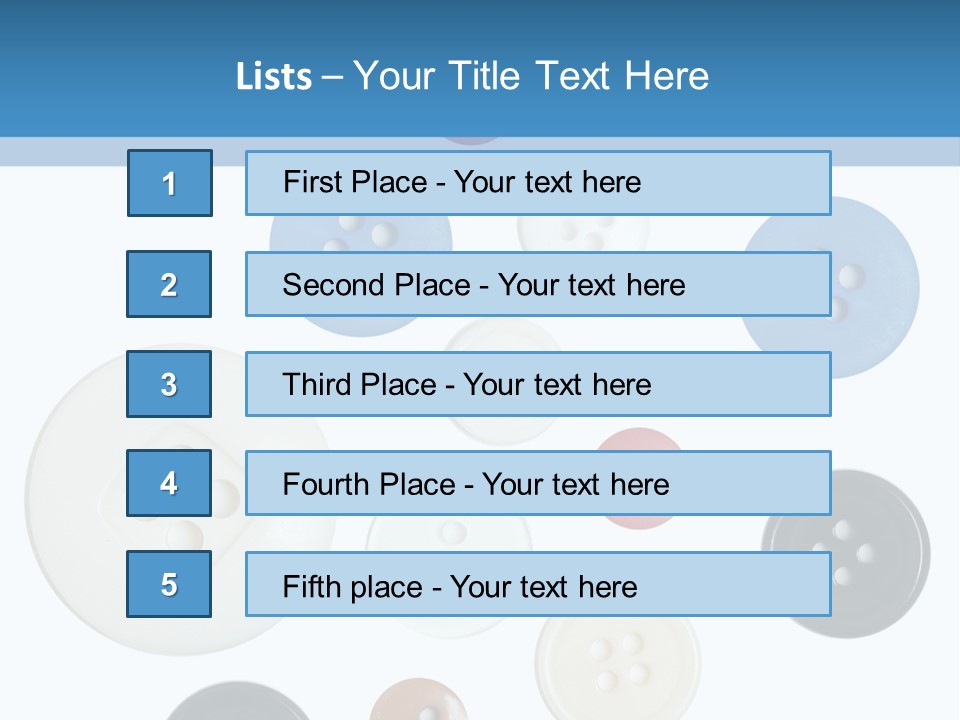Select the 'Second Place' text bar
This screenshot has height=720, width=960.
538,284
